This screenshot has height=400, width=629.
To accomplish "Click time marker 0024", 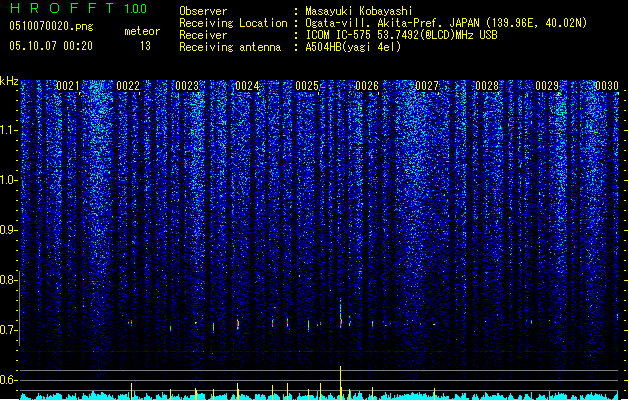I will coord(248,86).
